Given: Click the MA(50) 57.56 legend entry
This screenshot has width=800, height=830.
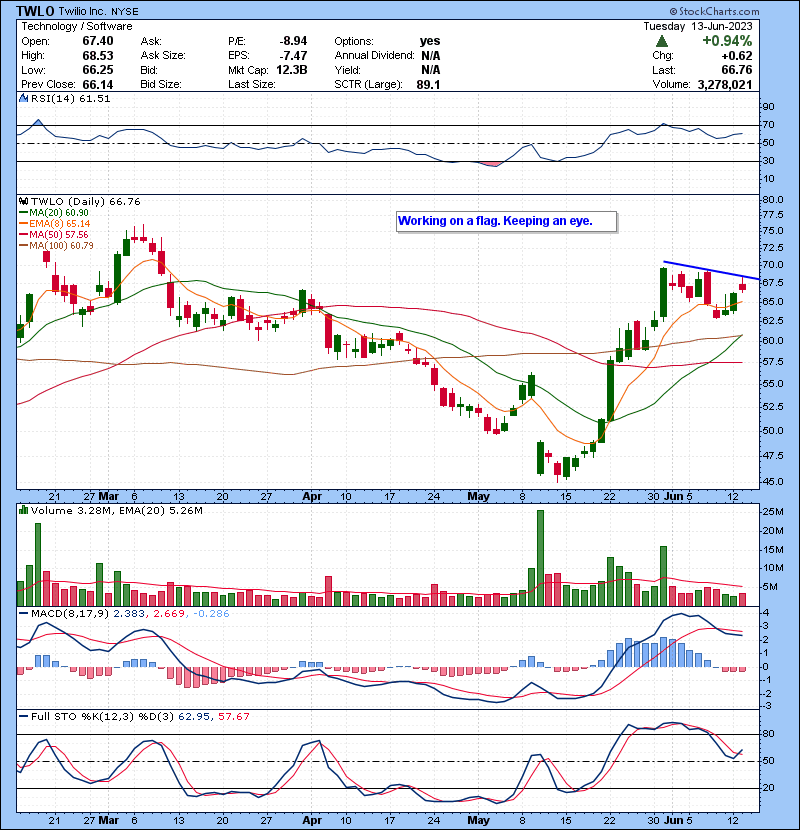Looking at the screenshot, I should [53, 234].
